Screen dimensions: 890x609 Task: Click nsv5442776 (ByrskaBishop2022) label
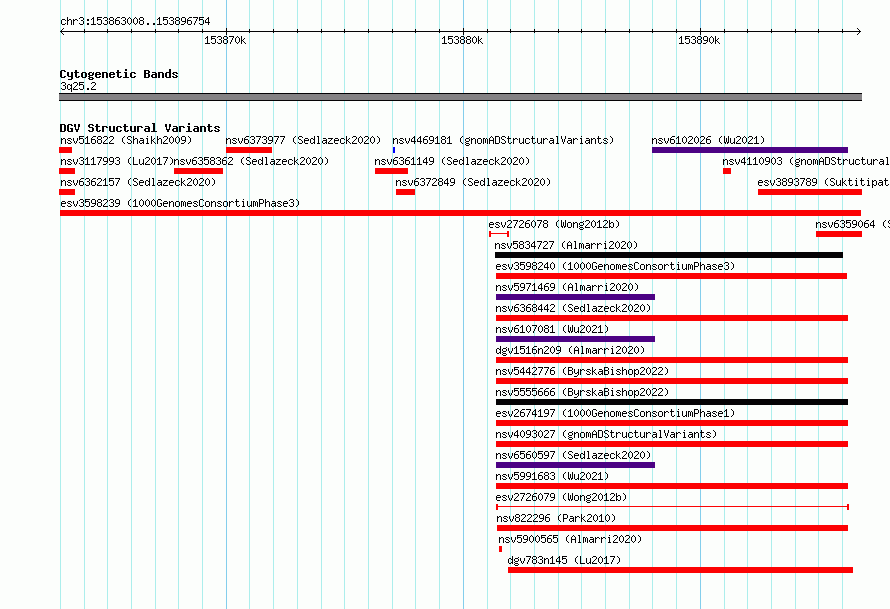click(x=582, y=371)
